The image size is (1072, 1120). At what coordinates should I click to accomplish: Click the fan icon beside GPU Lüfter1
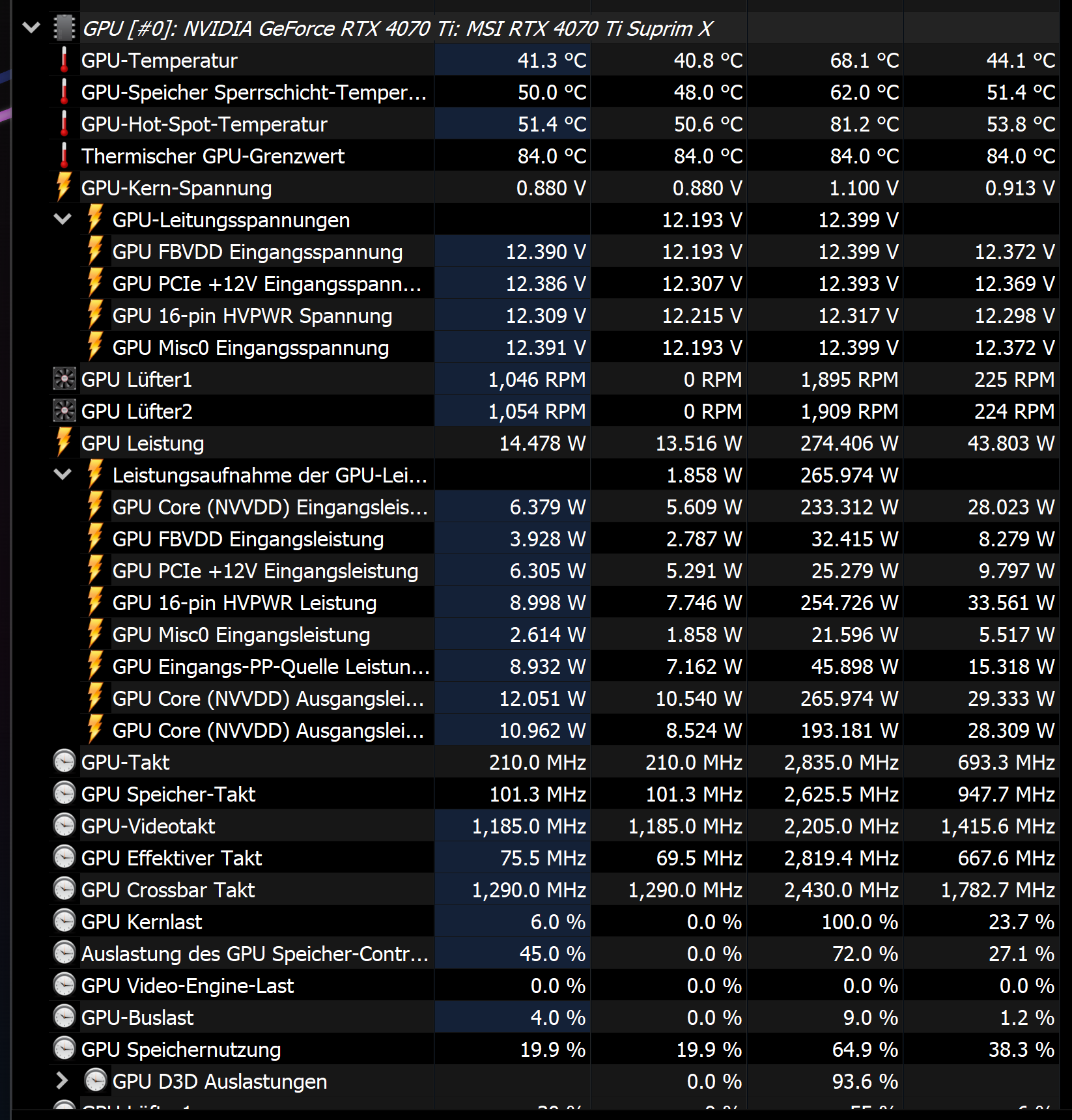click(63, 379)
